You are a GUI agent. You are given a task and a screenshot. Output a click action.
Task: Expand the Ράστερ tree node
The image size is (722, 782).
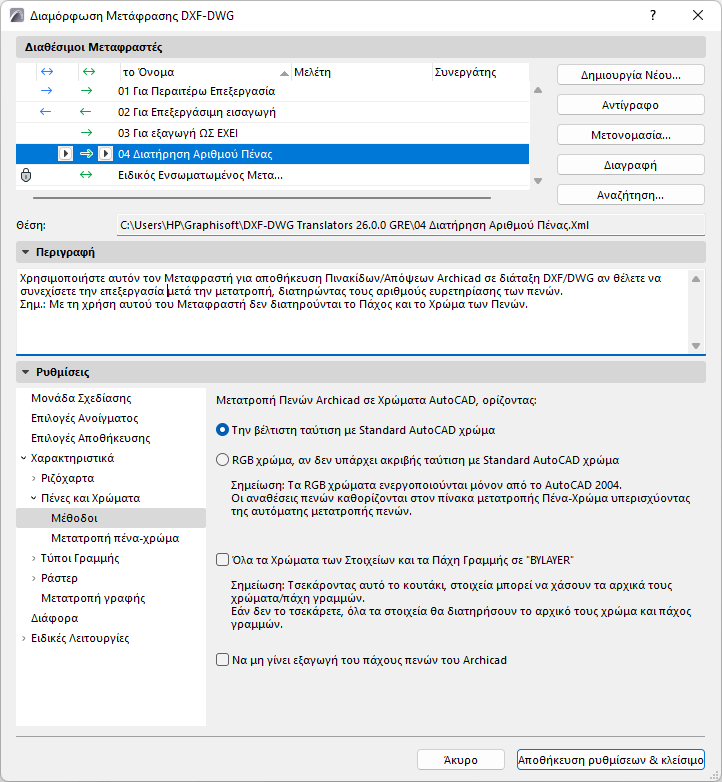click(33, 578)
